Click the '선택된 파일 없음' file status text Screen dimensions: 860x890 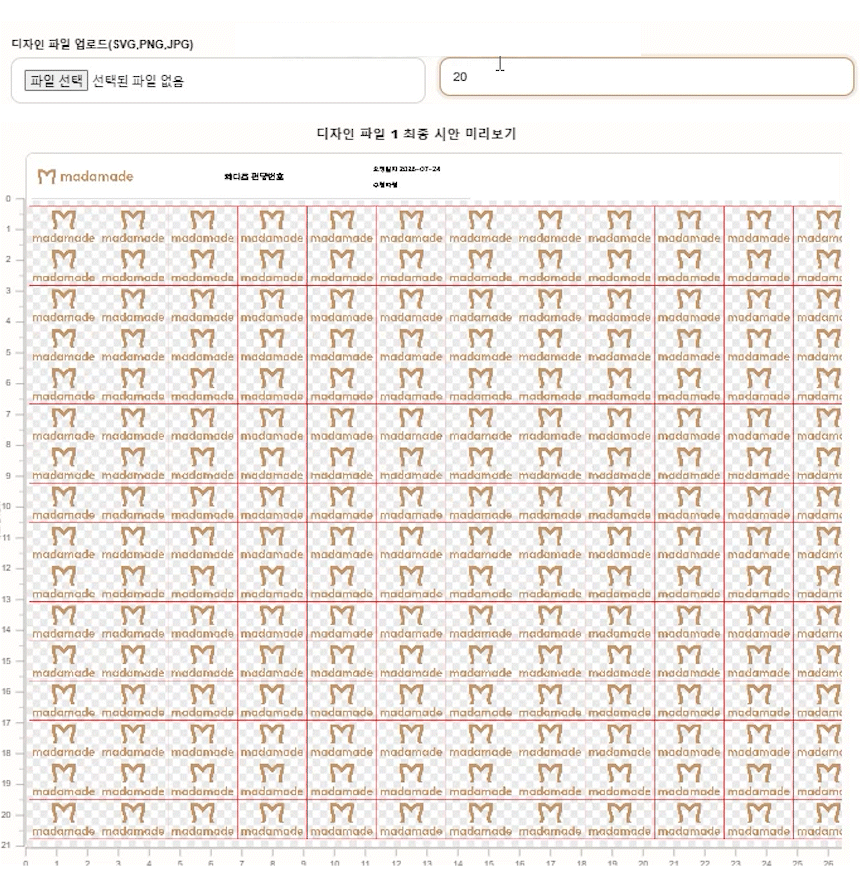pyautogui.click(x=138, y=81)
